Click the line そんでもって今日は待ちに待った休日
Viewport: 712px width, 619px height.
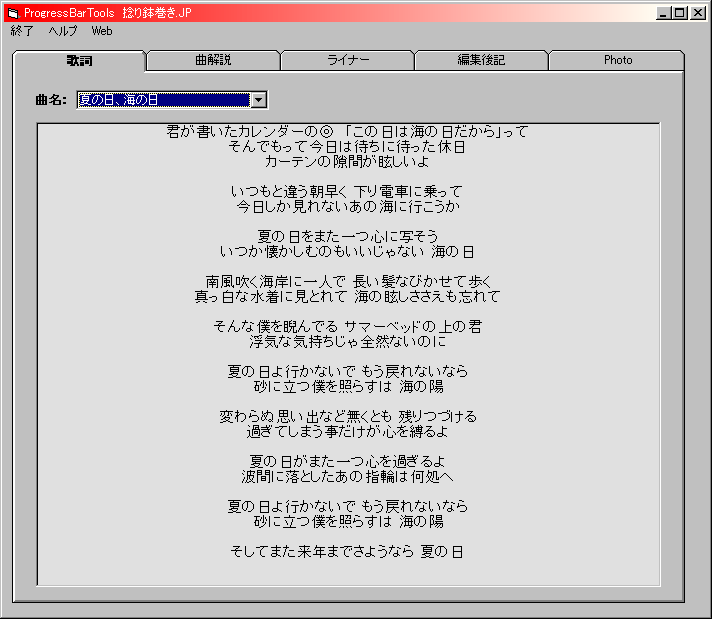pyautogui.click(x=347, y=147)
